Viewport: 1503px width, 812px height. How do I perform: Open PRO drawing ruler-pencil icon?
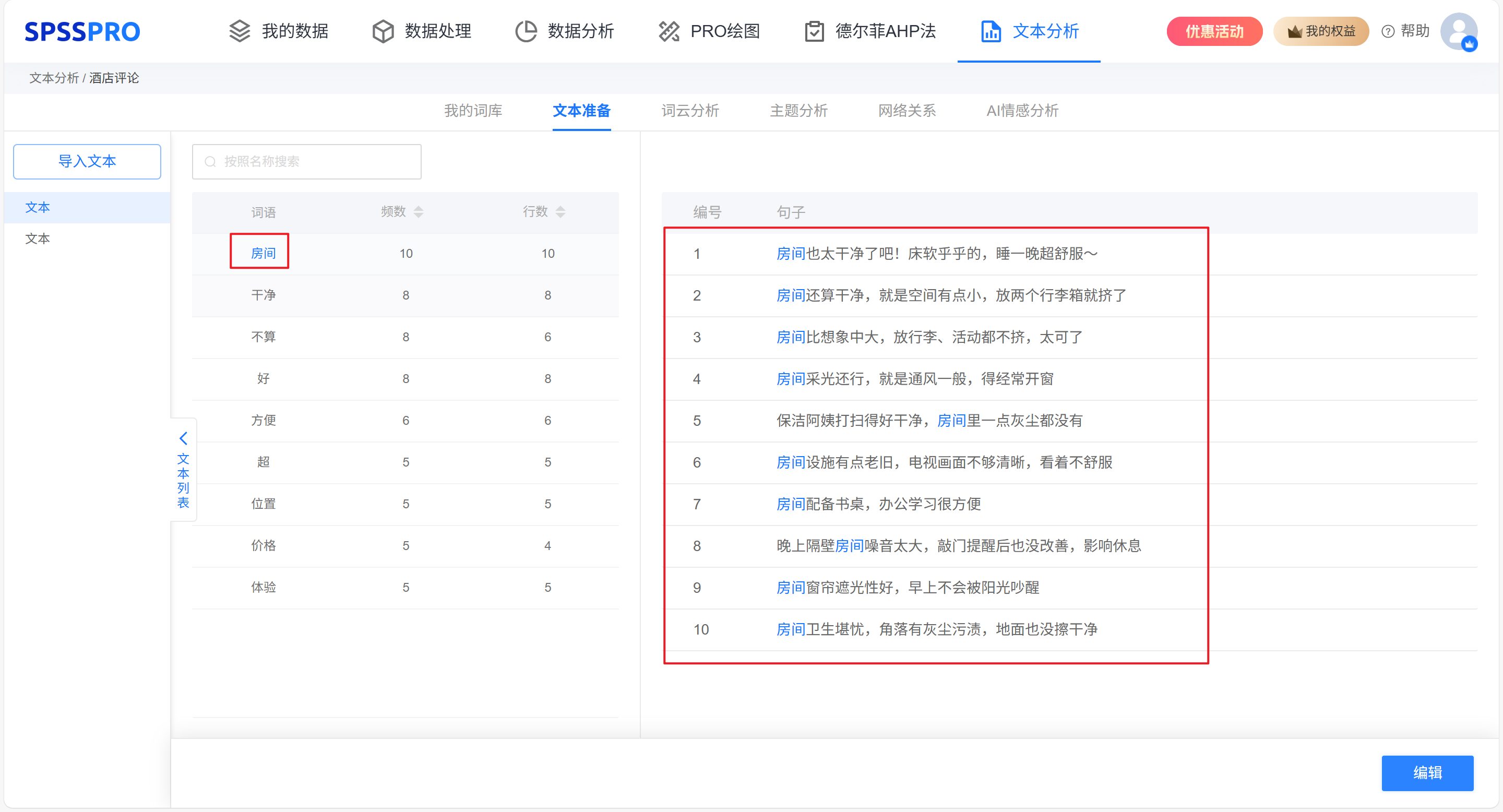click(669, 31)
